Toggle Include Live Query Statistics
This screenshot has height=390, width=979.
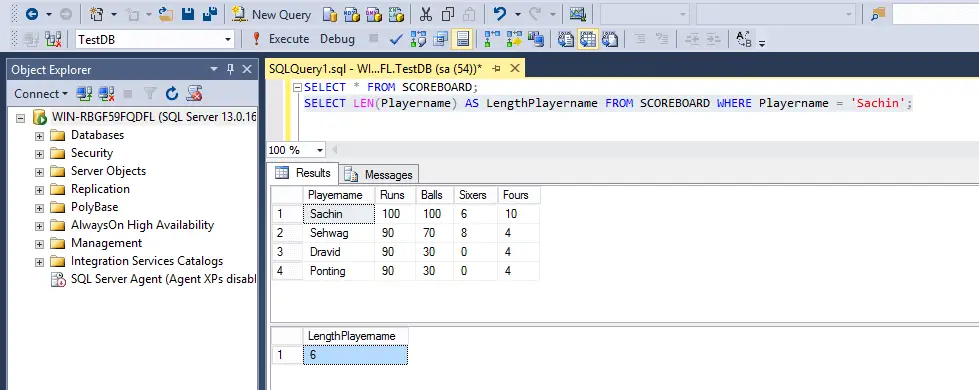click(x=514, y=39)
